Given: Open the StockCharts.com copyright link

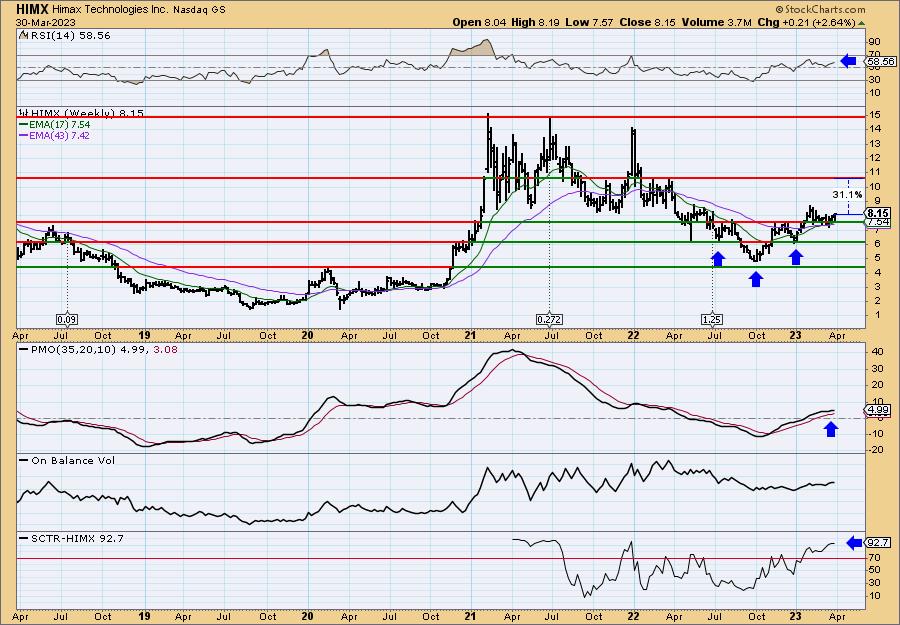Looking at the screenshot, I should [x=819, y=9].
